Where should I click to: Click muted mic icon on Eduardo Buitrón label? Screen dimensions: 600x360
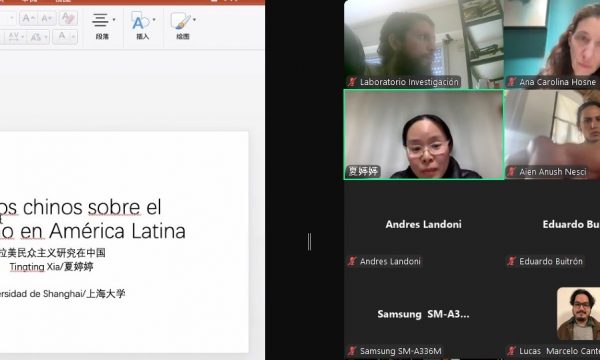(x=511, y=261)
